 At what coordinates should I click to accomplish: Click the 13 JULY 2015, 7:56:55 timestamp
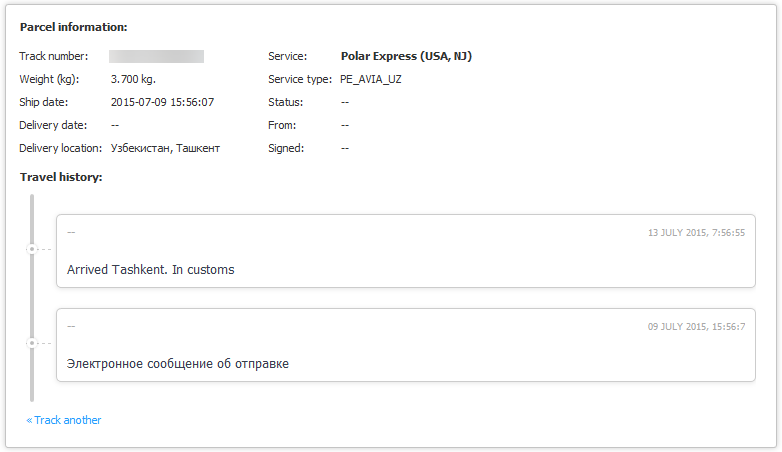pos(696,232)
